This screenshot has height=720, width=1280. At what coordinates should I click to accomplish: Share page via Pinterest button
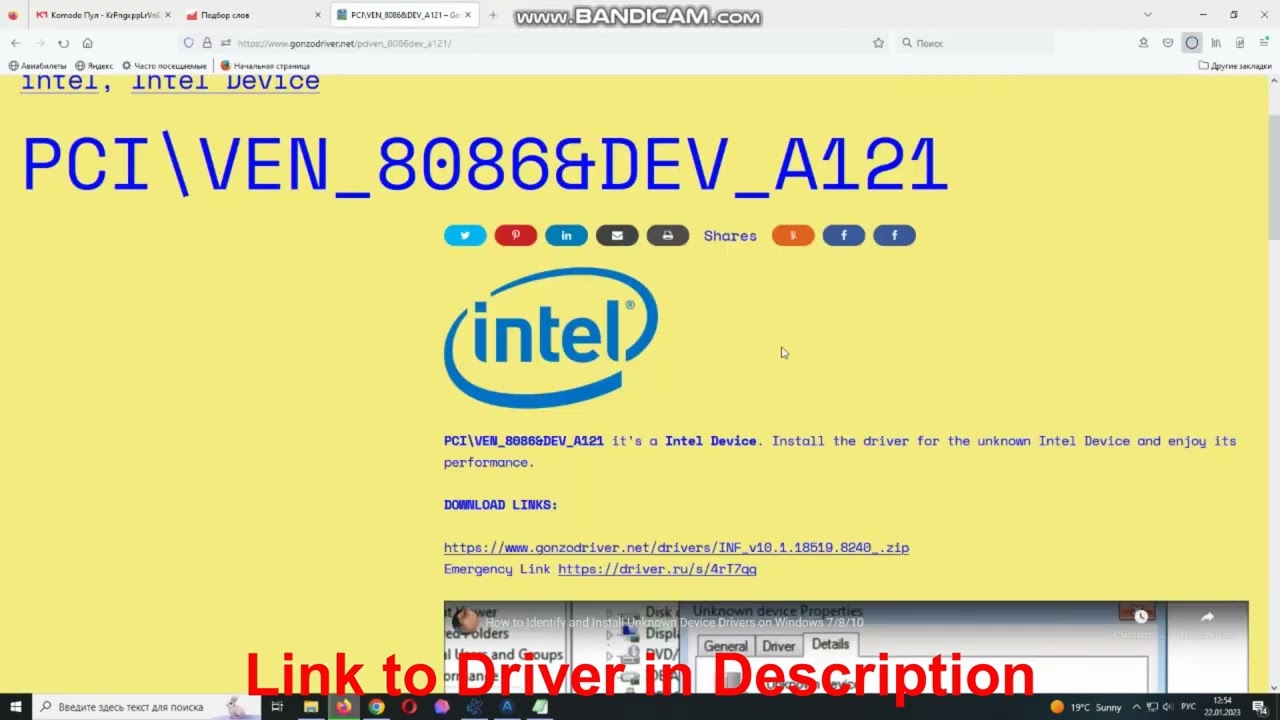516,235
